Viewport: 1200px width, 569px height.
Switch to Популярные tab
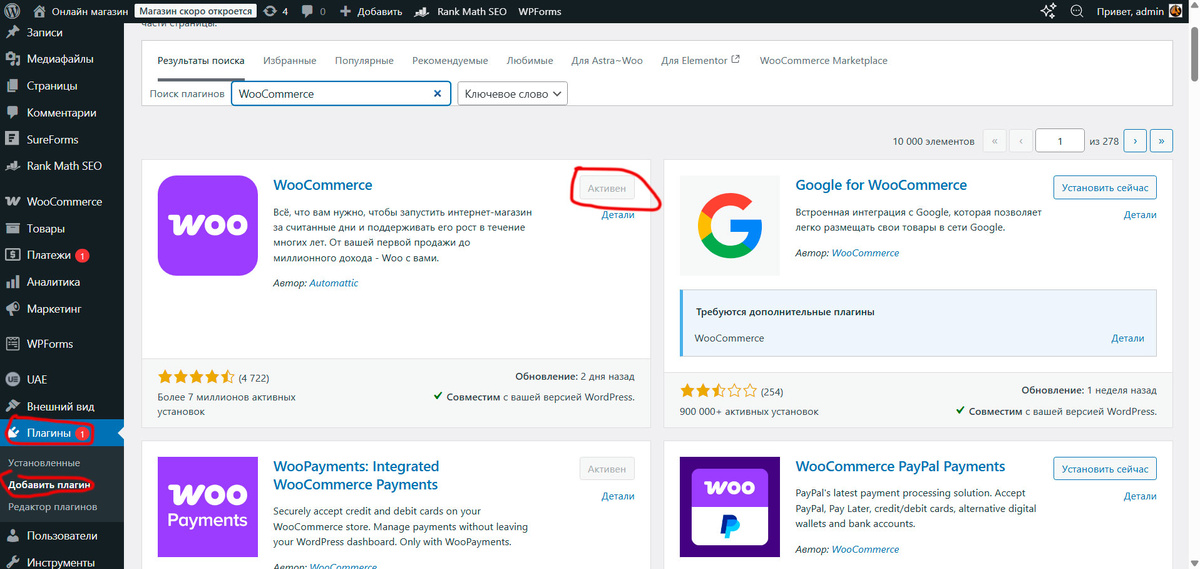pyautogui.click(x=364, y=61)
